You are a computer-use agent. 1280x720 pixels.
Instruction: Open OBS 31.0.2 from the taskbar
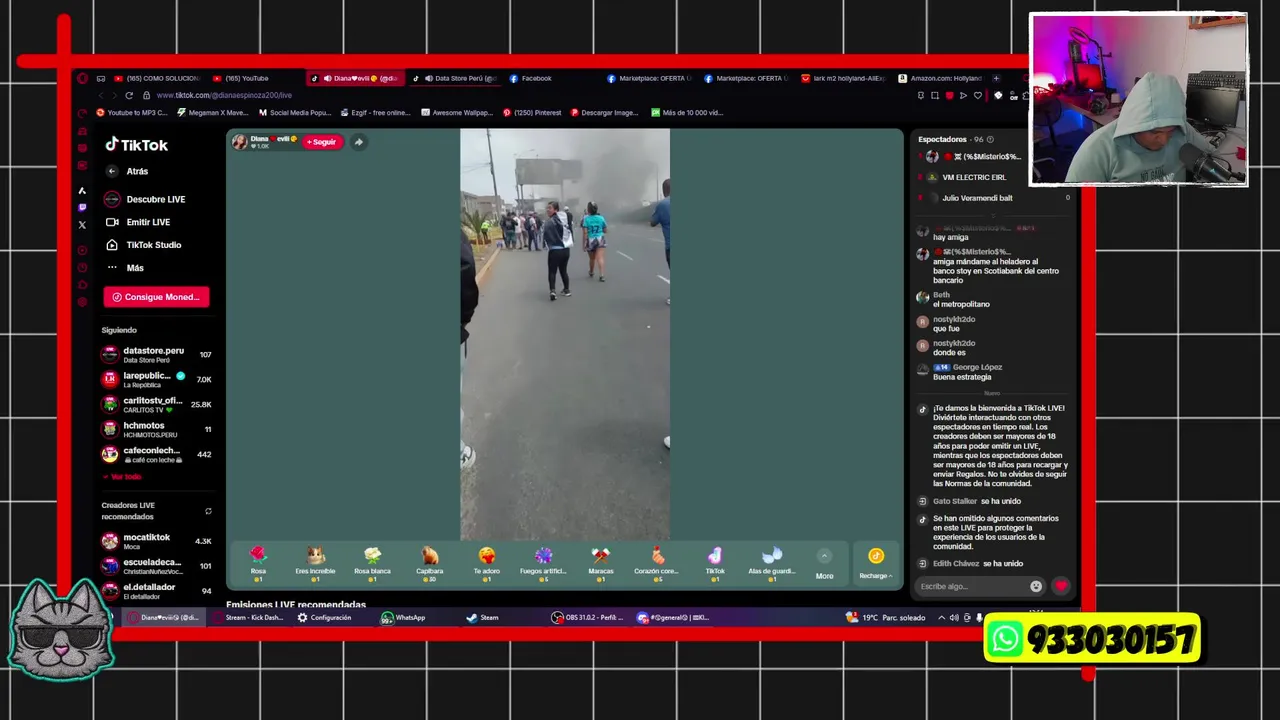pos(589,618)
